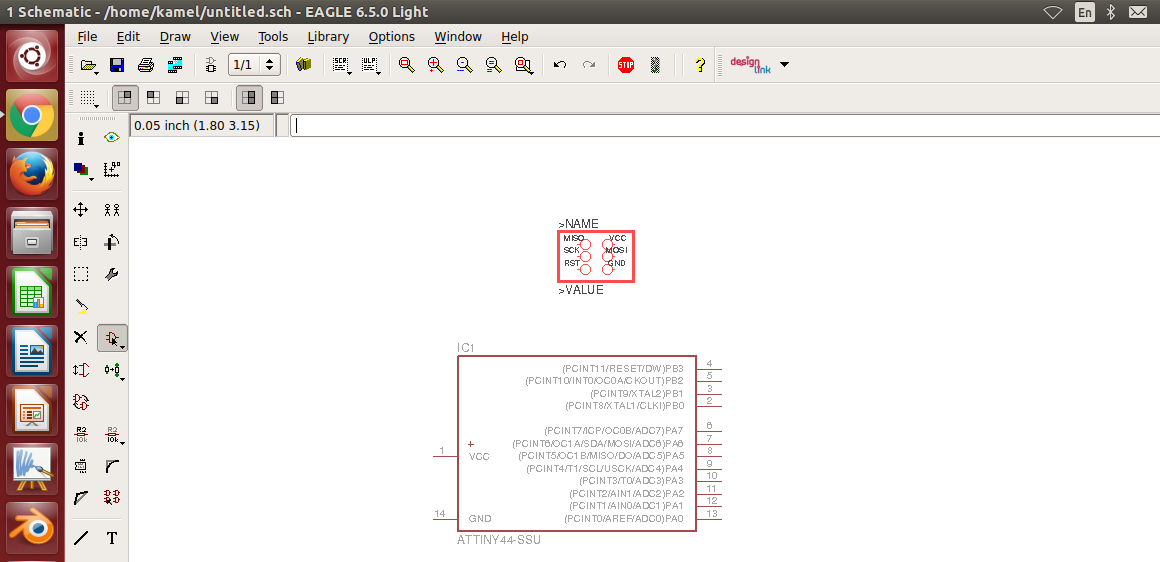1160x562 pixels.
Task: Click the red STOP icon
Action: click(x=626, y=65)
